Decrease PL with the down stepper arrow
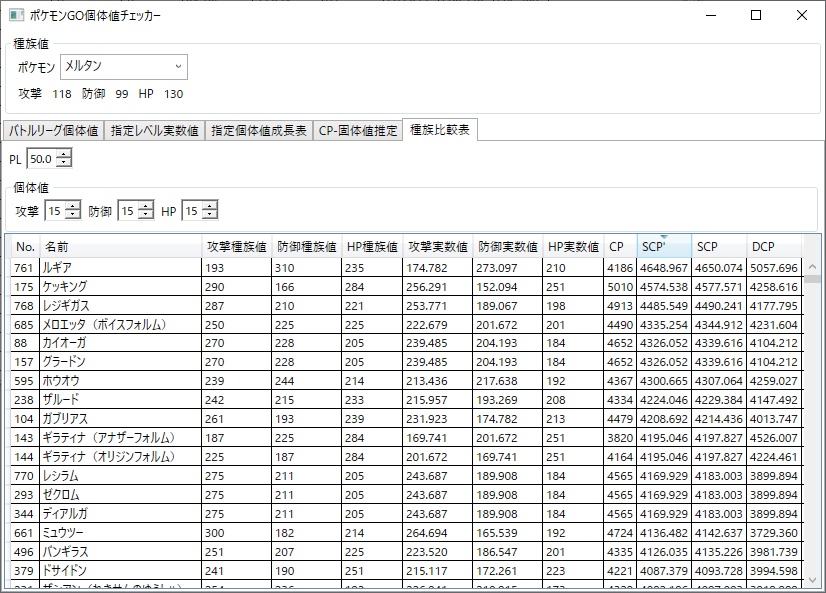Image resolution: width=826 pixels, height=593 pixels. (x=64, y=163)
